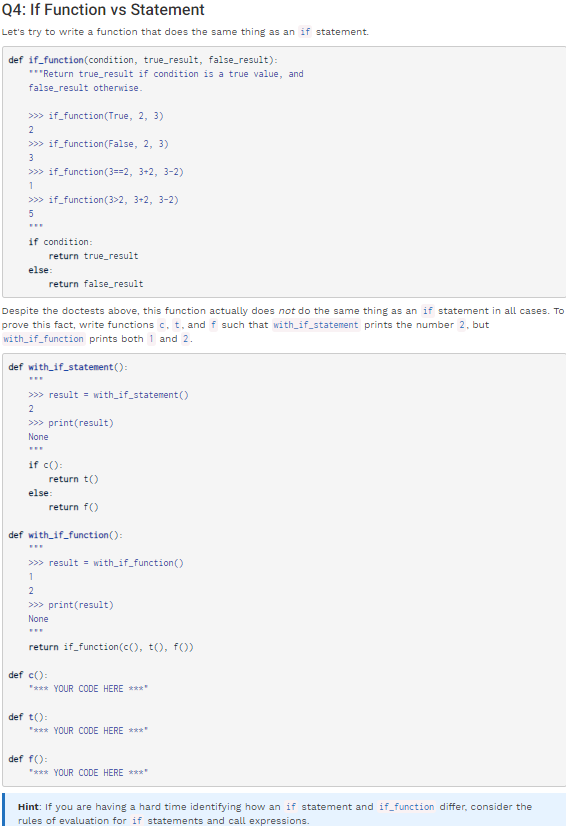Click 'return if_function(c(), t(), f())' line
Viewport: 566px width, 826px height.
111,647
